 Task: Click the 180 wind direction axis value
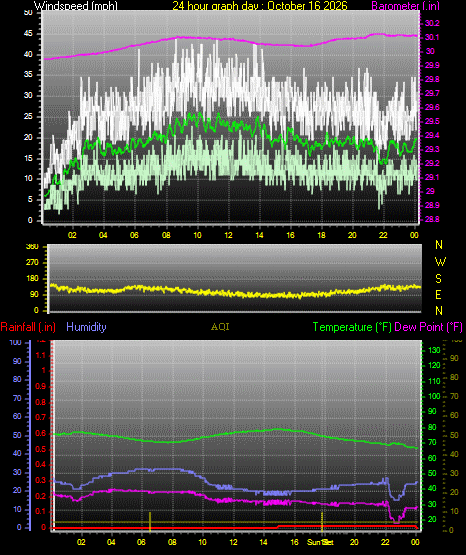[32, 279]
